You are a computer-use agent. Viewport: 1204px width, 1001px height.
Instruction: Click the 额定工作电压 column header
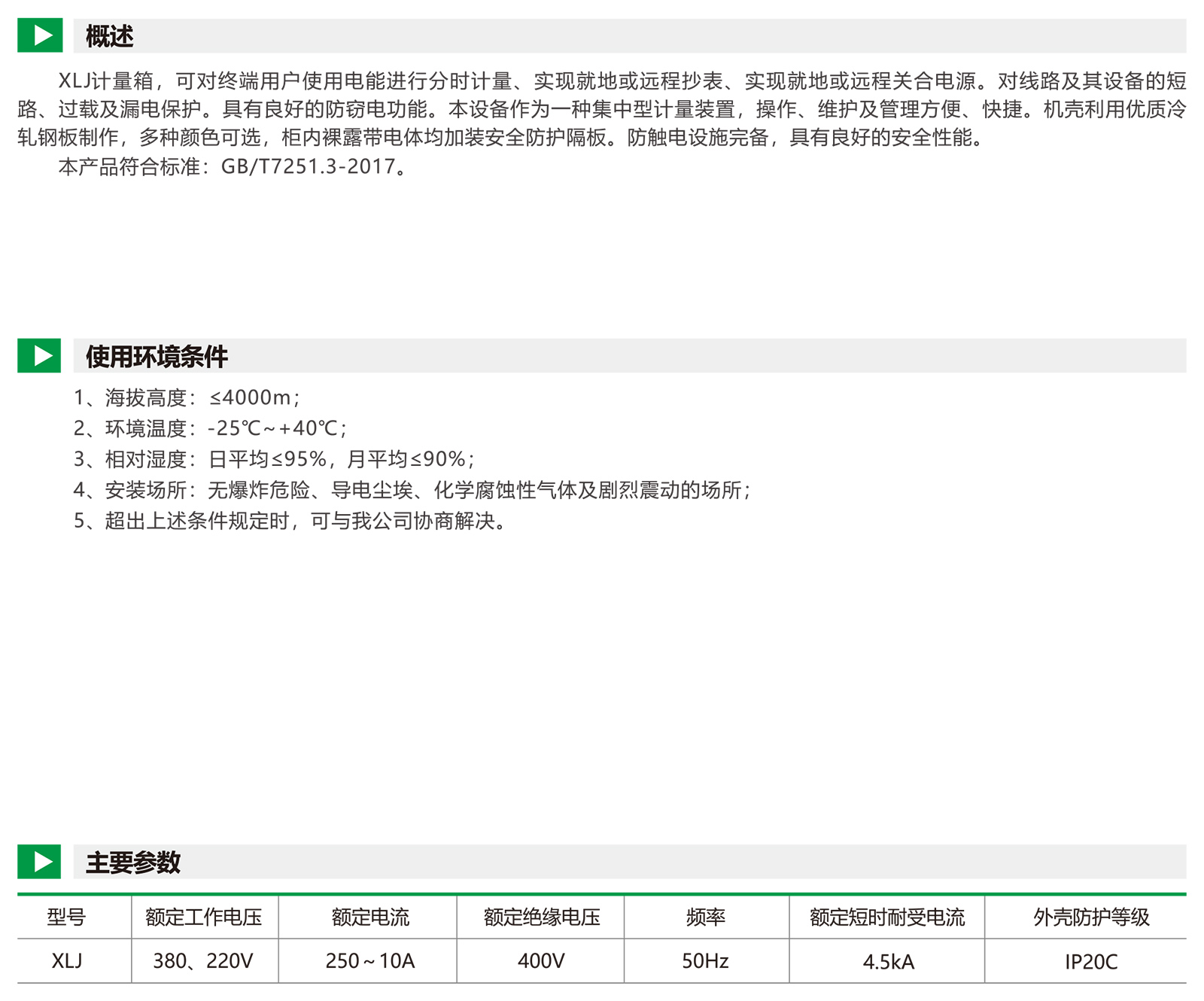(204, 917)
